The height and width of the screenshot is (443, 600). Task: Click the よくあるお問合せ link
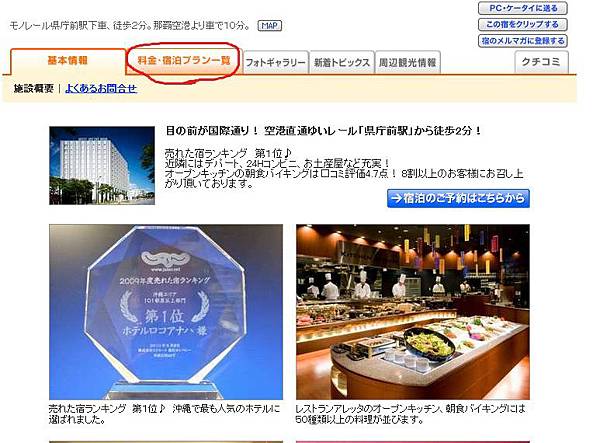click(x=101, y=89)
